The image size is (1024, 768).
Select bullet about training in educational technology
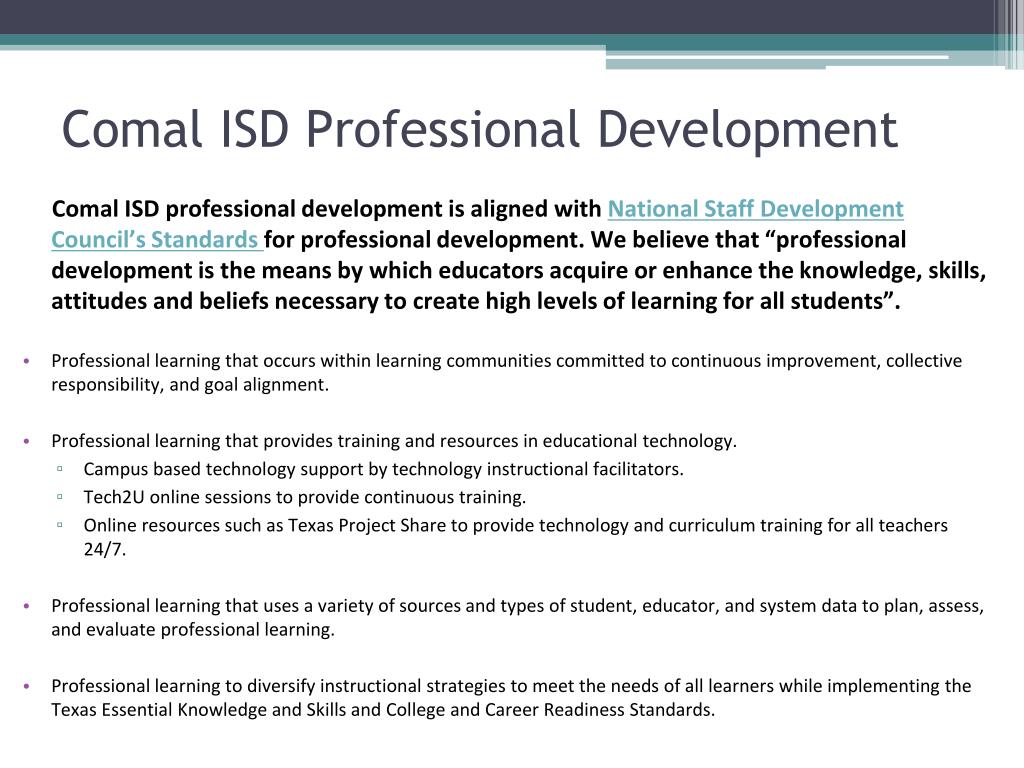click(x=394, y=441)
